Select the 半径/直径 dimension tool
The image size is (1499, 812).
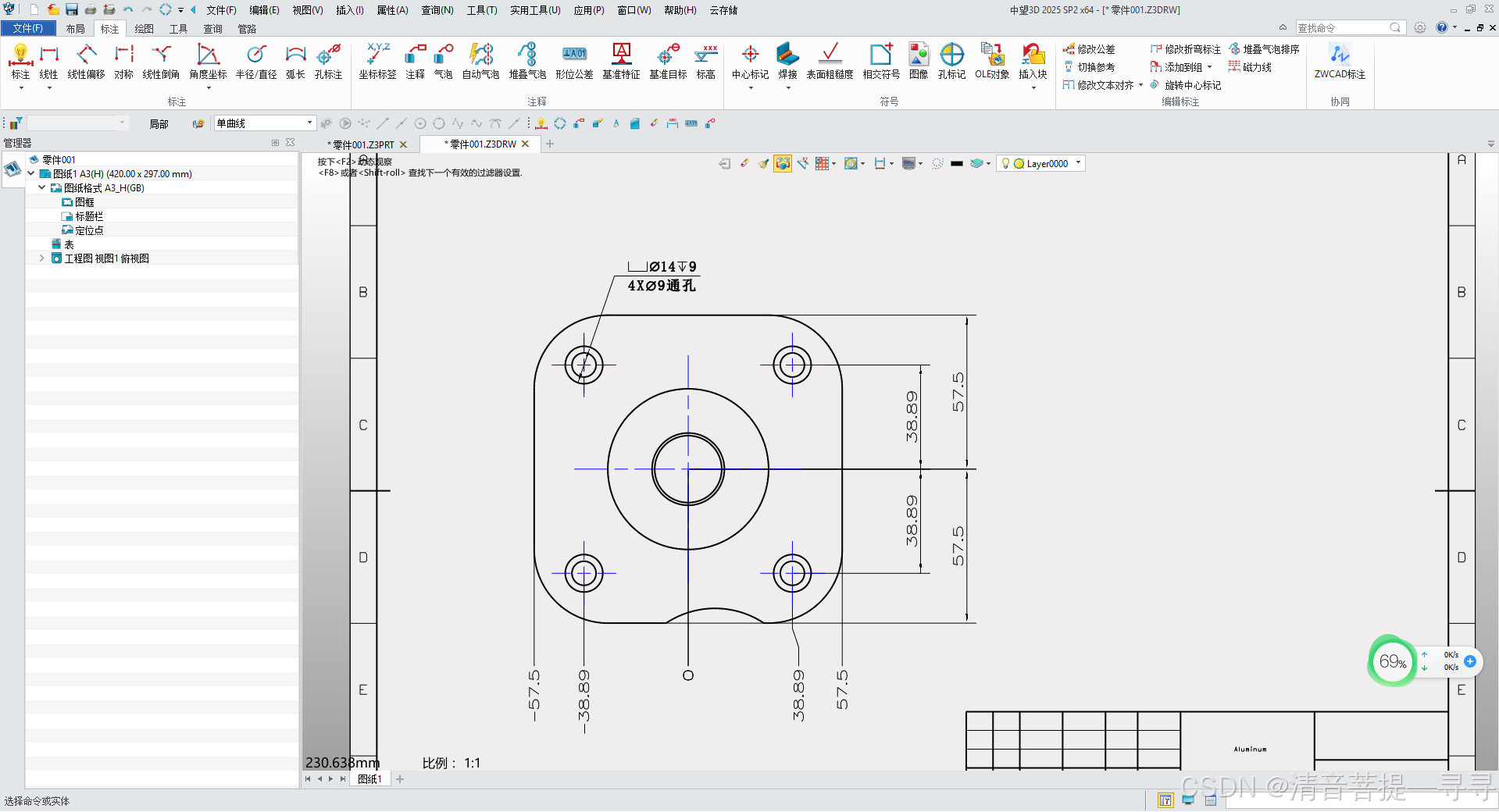tap(256, 62)
